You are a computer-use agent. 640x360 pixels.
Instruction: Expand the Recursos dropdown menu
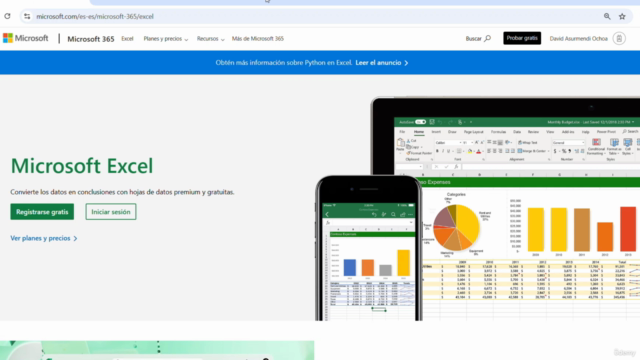(x=211, y=39)
